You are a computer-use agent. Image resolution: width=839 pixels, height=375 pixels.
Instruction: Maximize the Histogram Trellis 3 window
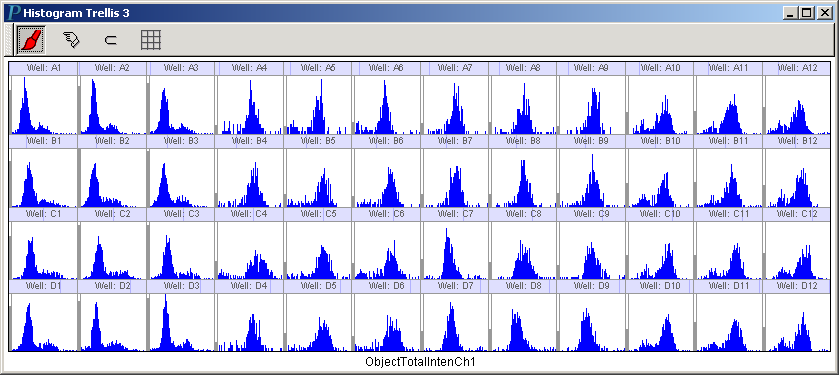(807, 13)
